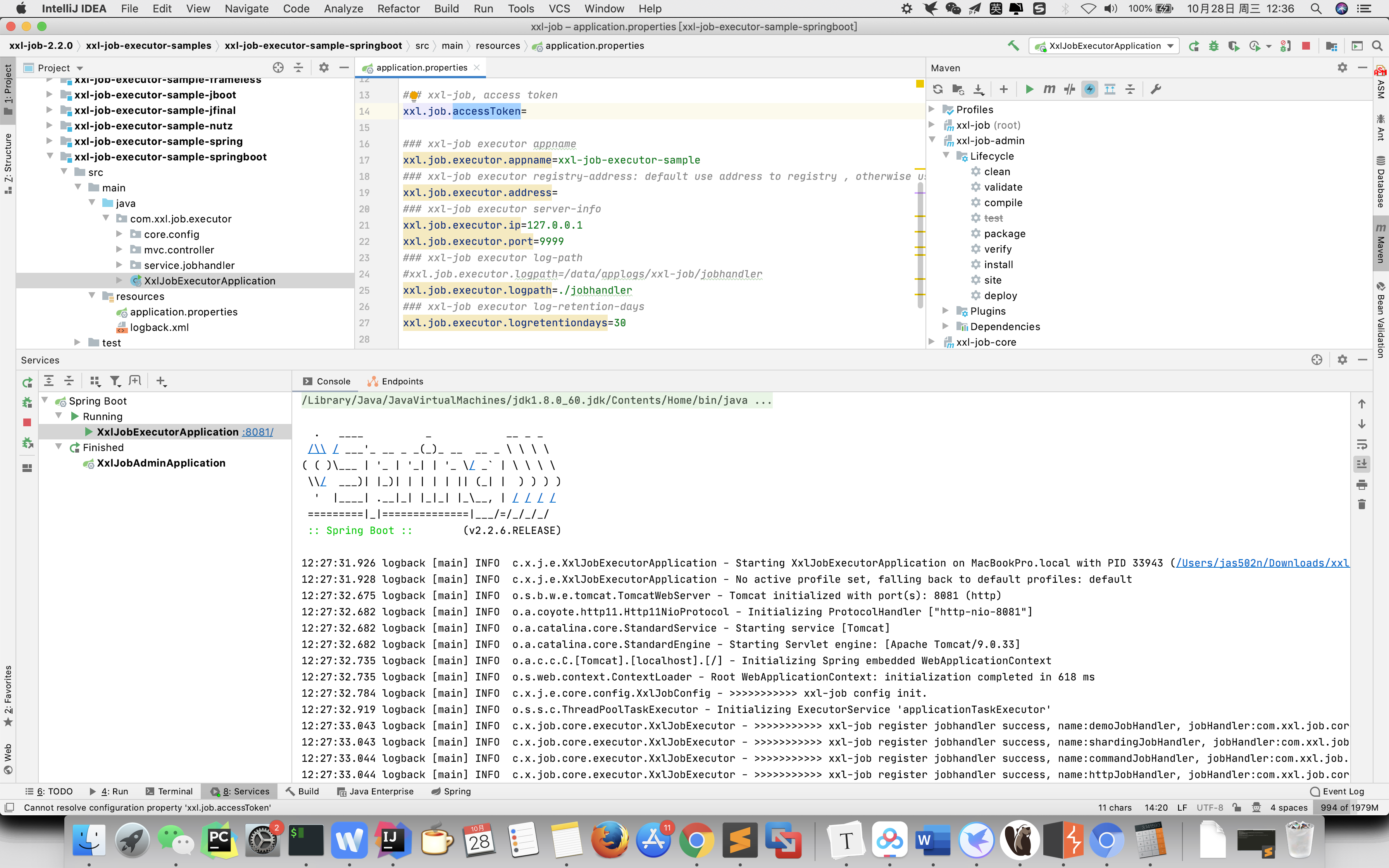Viewport: 1389px width, 868px height.
Task: Collapse all nodes in the Maven panel
Action: 1130,89
